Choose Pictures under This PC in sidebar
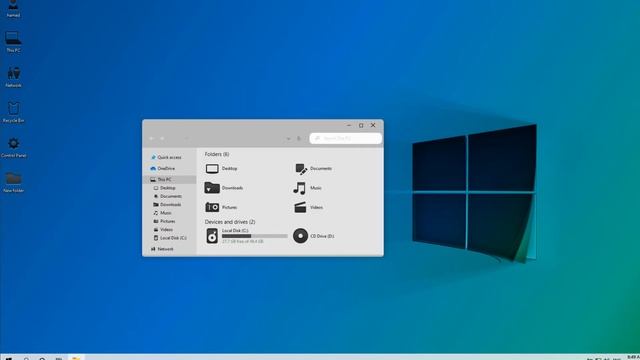The height and width of the screenshot is (360, 640). [164, 221]
